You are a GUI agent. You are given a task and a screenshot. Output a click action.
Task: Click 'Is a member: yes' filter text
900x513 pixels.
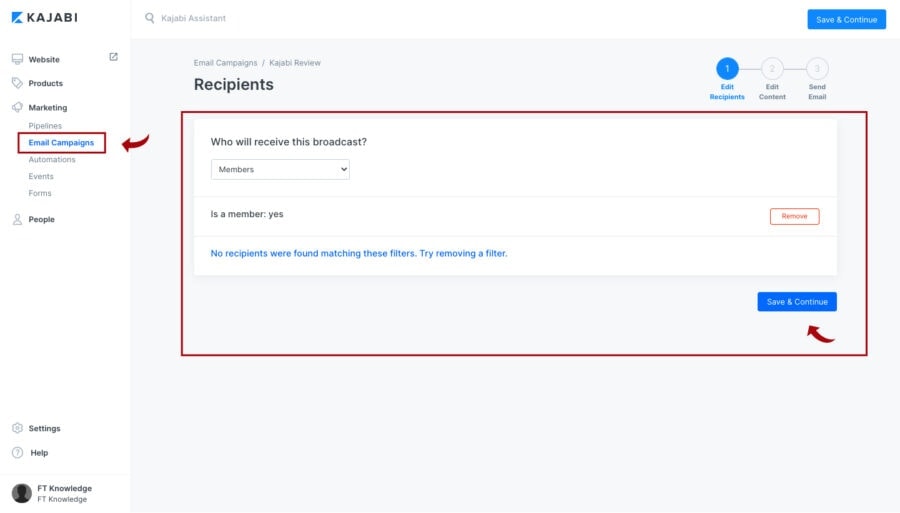pos(247,214)
